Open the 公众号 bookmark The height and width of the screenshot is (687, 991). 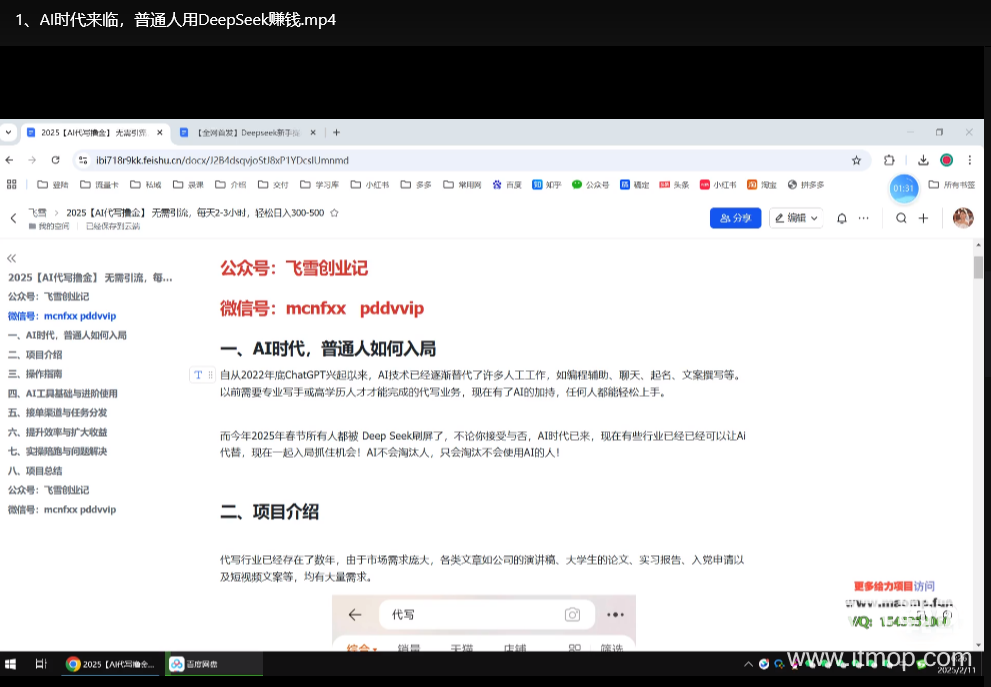(x=590, y=185)
